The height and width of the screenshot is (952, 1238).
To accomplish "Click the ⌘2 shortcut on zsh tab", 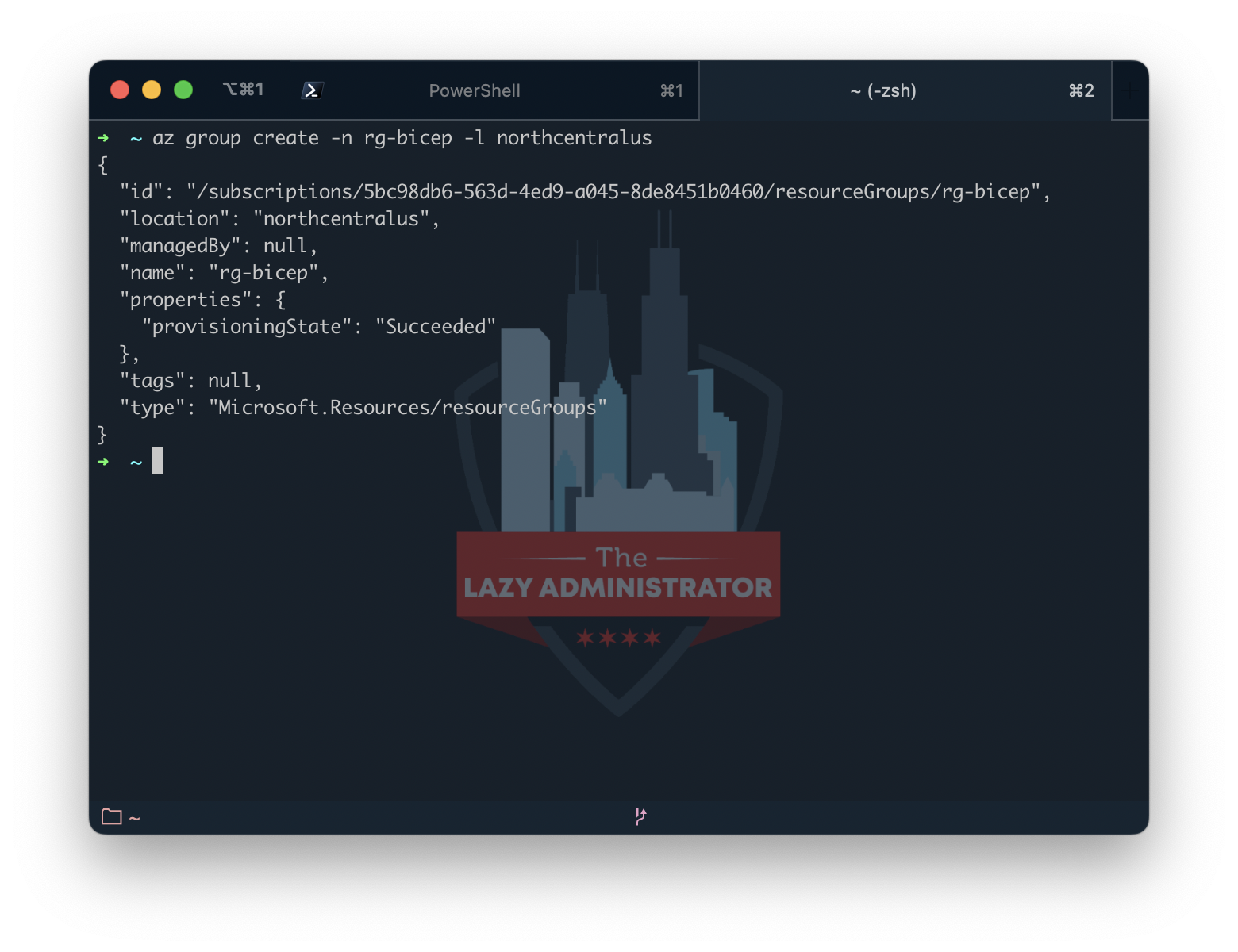I will point(1081,90).
